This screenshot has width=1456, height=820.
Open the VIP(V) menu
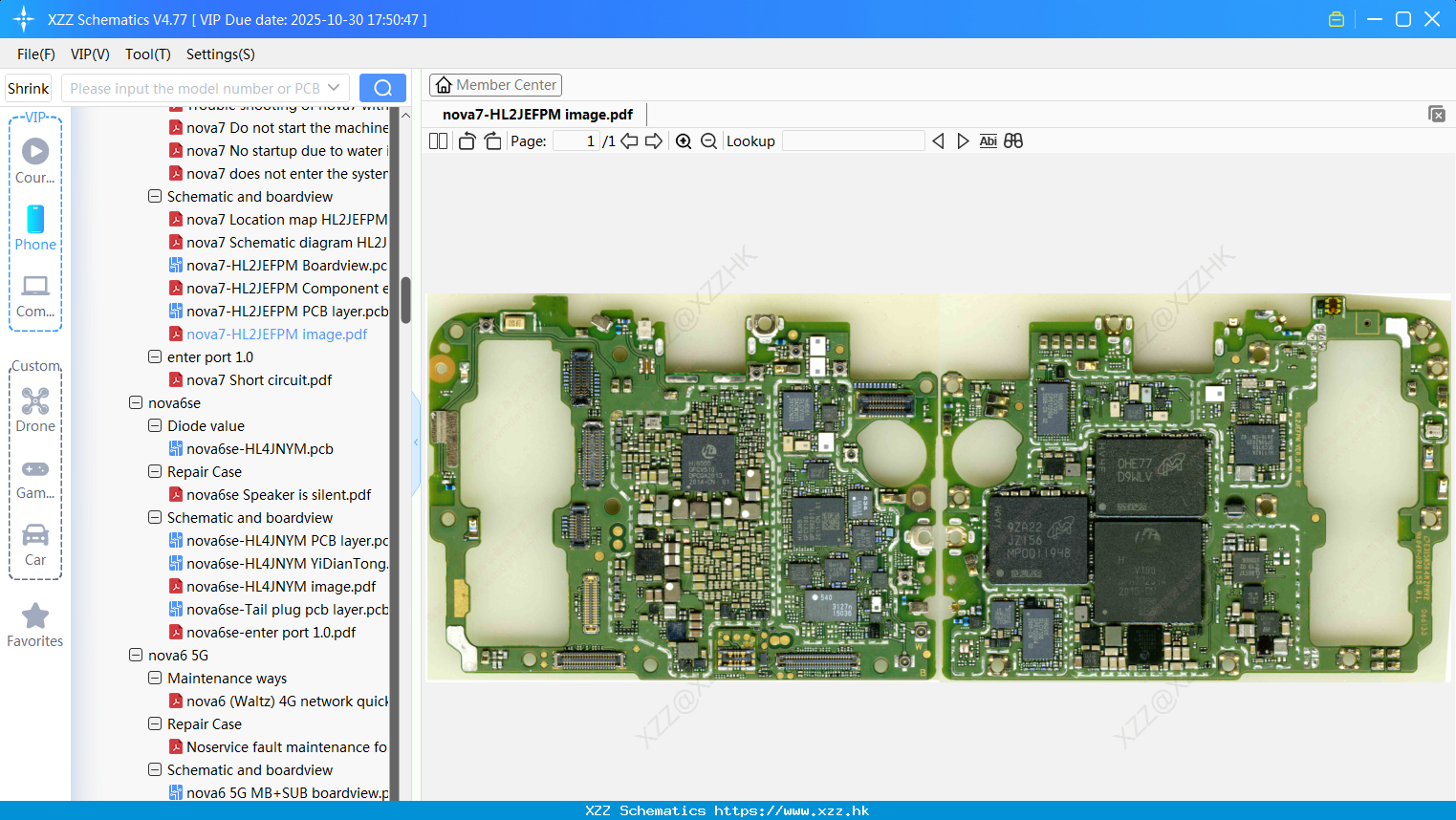pyautogui.click(x=90, y=54)
